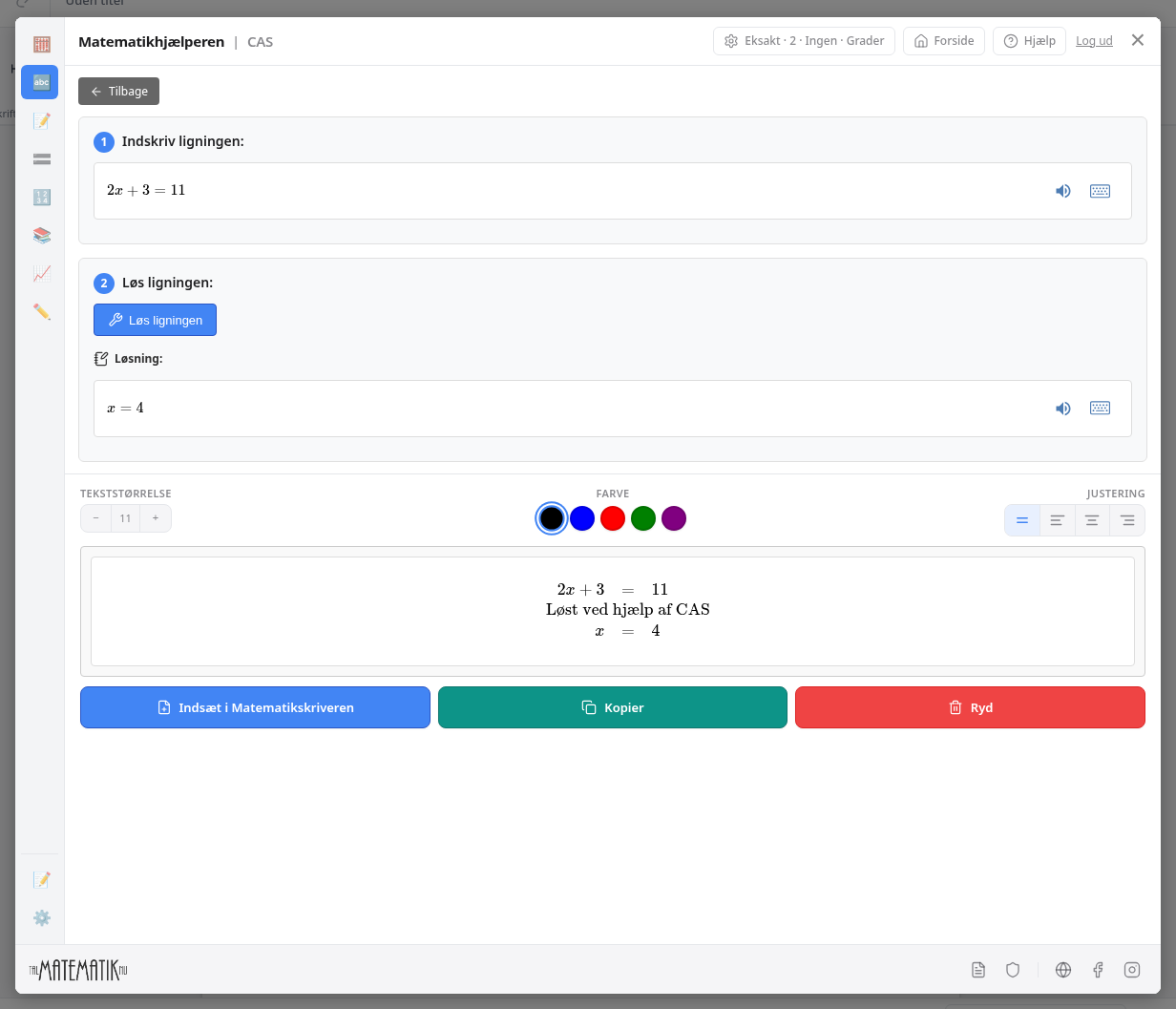This screenshot has width=1176, height=1009.
Task: Select right alignment under Justering
Action: [x=1127, y=520]
